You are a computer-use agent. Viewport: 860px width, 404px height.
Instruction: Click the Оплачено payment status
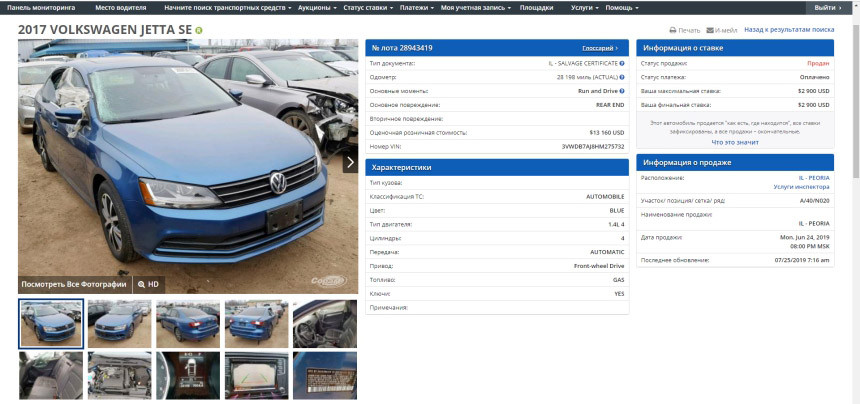(816, 77)
